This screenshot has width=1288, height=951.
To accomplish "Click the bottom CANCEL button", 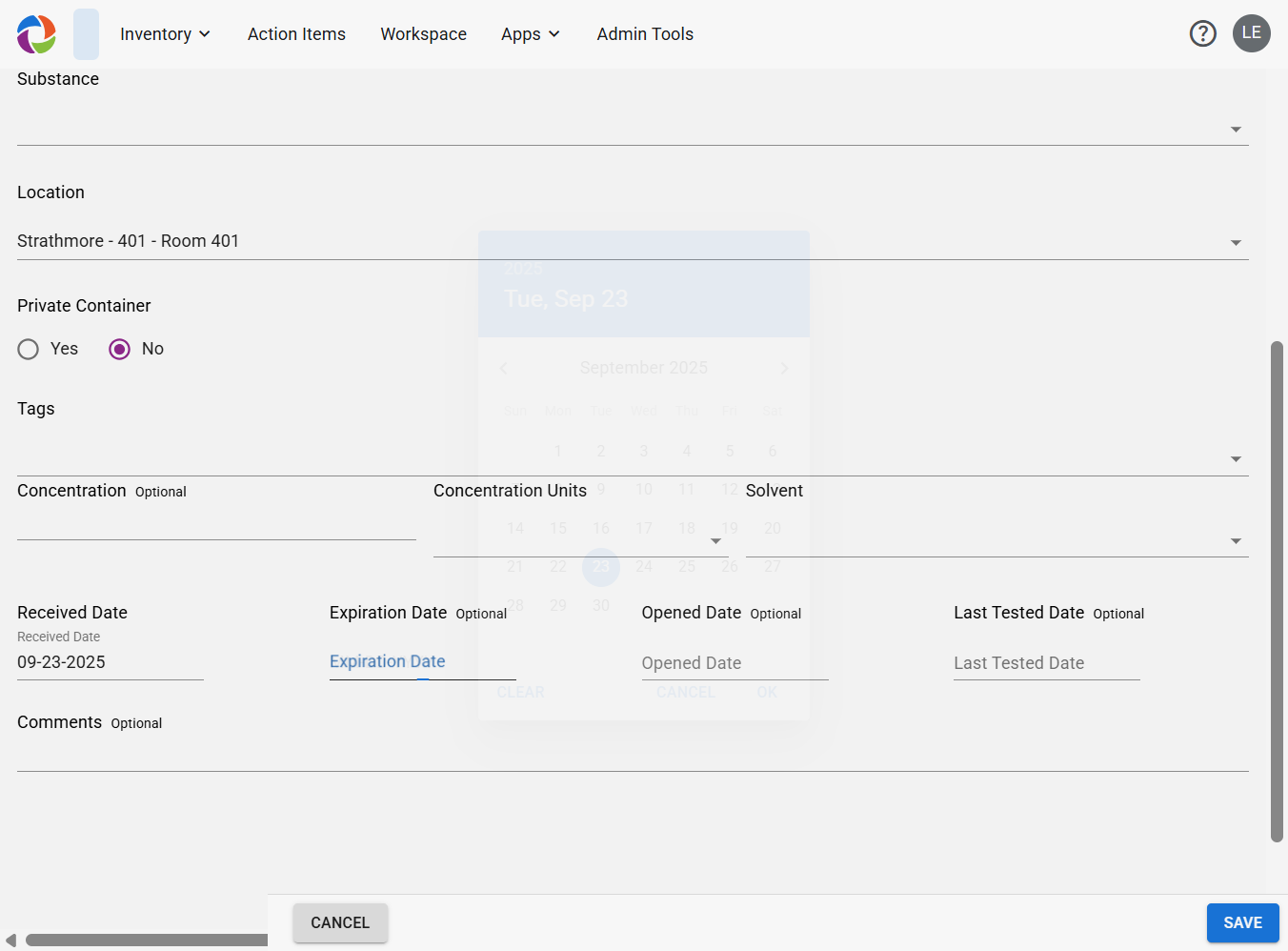I will click(x=340, y=922).
